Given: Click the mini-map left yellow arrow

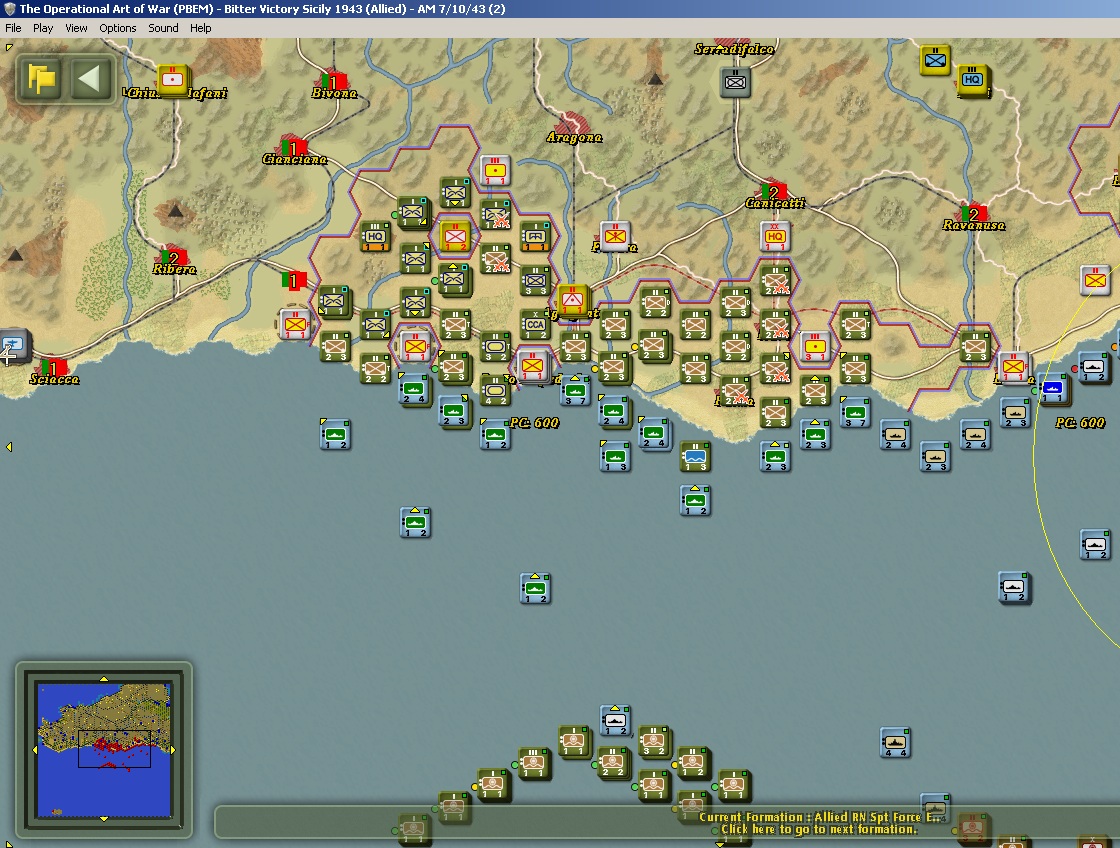Looking at the screenshot, I should click(x=35, y=749).
